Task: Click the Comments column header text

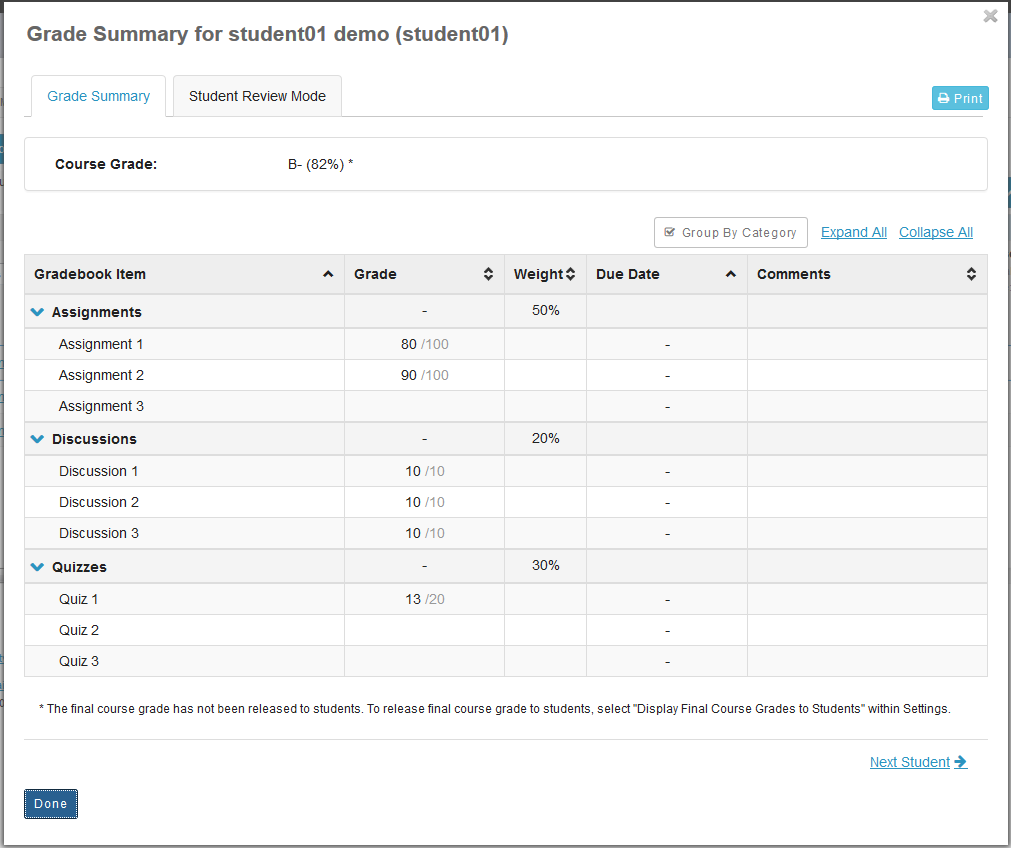Action: (x=794, y=274)
